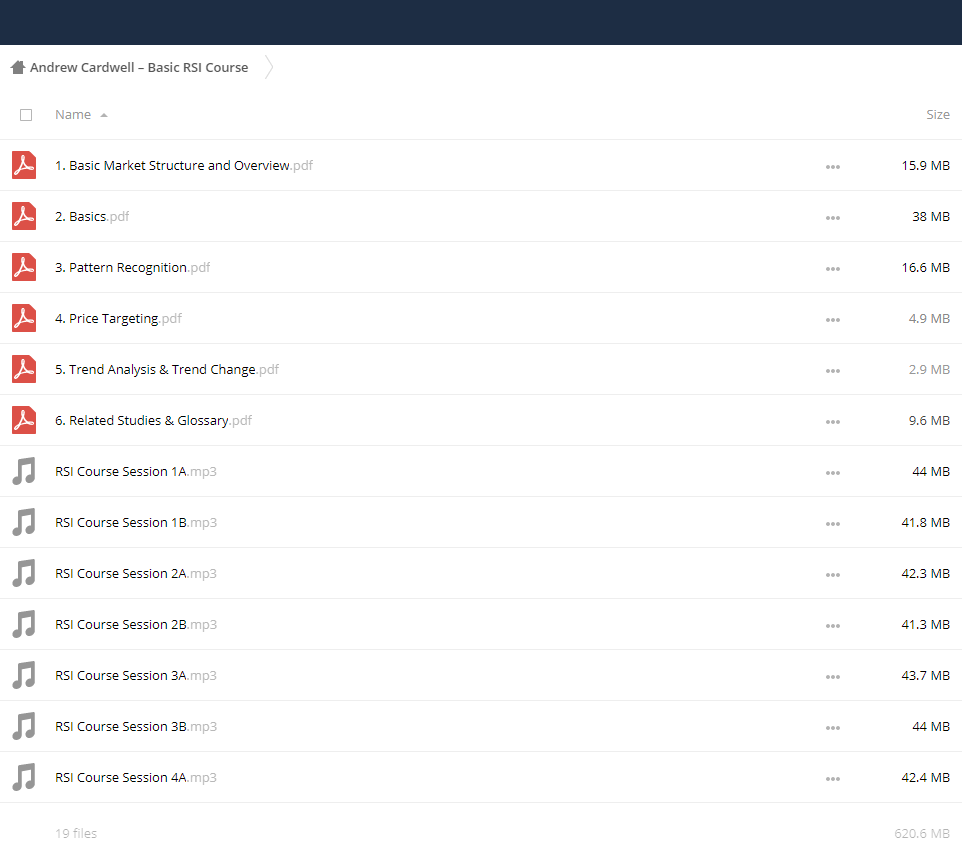Click music note icon for RSI Course Session 3B
Screen dimensions: 962x860
point(24,726)
